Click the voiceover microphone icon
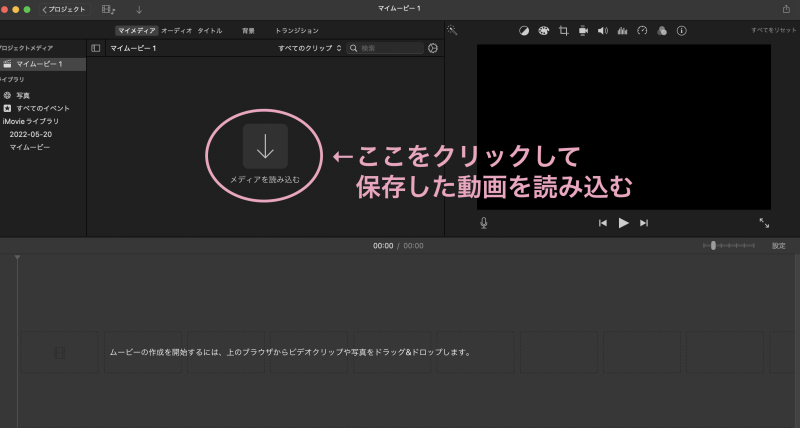Screen dimensions: 800x428 pos(484,223)
